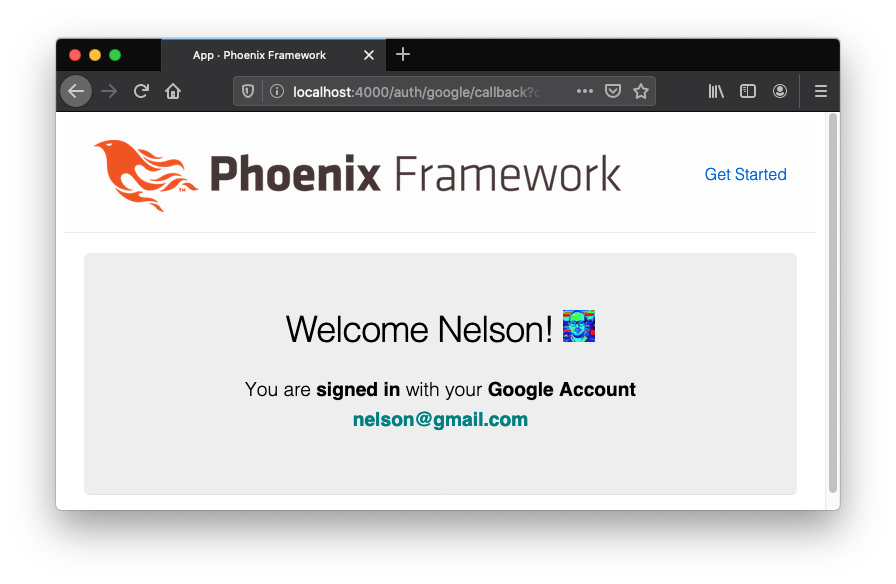Save page to Pocket
Image resolution: width=896 pixels, height=584 pixels.
click(613, 91)
